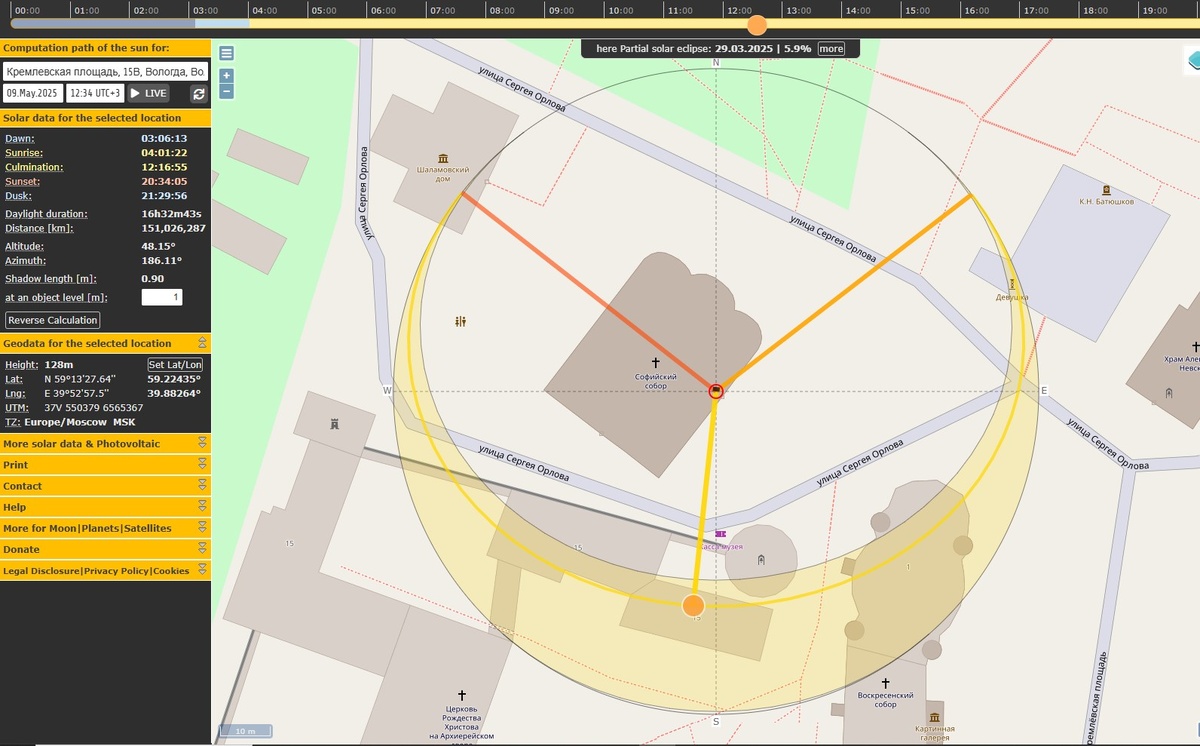Open the 'more' eclipse details link
This screenshot has height=746, width=1200.
coord(831,48)
